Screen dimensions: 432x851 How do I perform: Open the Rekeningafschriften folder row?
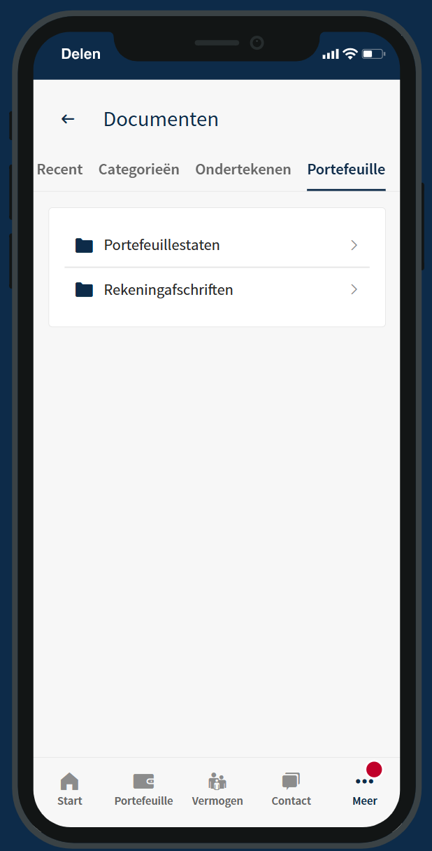[x=217, y=290]
